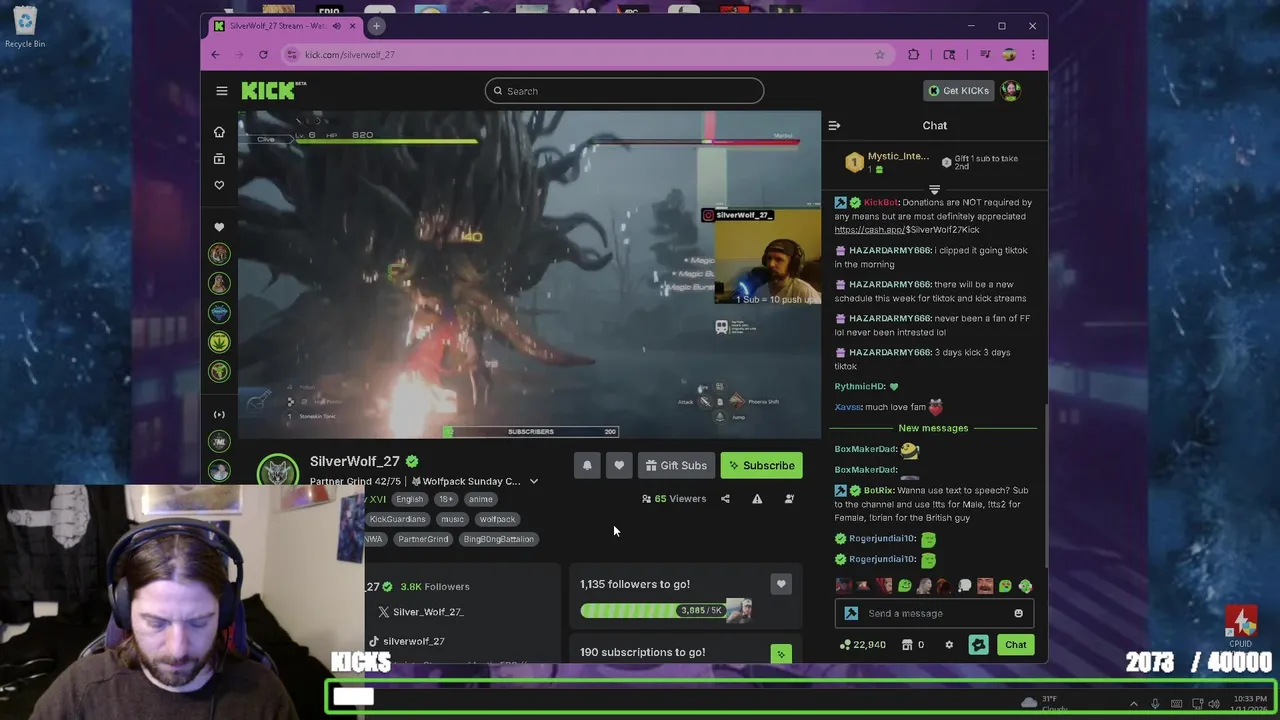The image size is (1280, 720).
Task: Open browser extensions puzzle icon
Action: coord(913,55)
